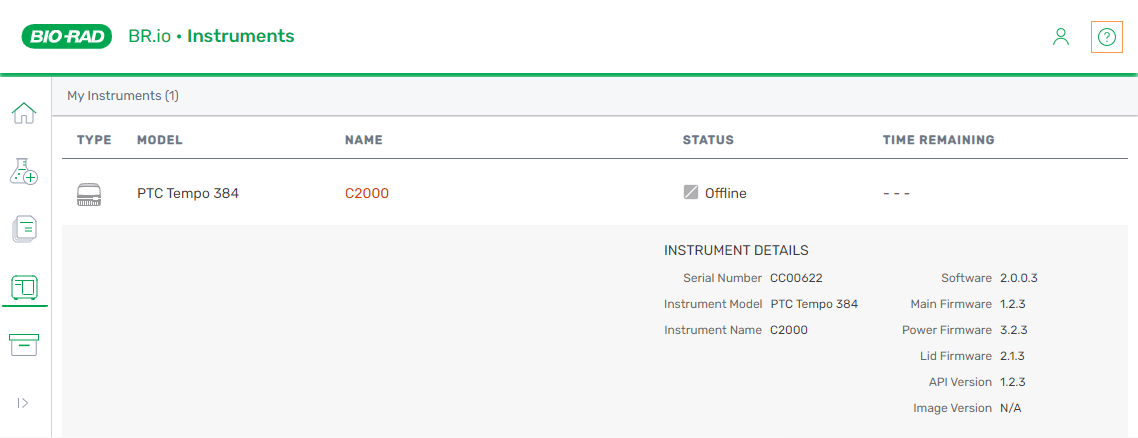Open the archive box sidebar icon
The image size is (1138, 438).
24,345
